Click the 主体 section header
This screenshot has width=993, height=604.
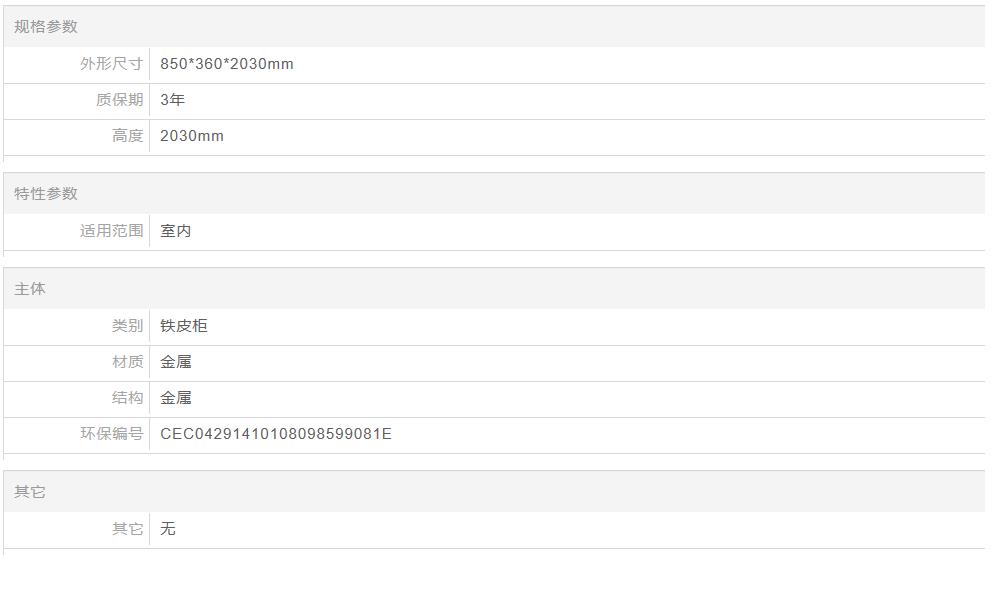click(30, 289)
